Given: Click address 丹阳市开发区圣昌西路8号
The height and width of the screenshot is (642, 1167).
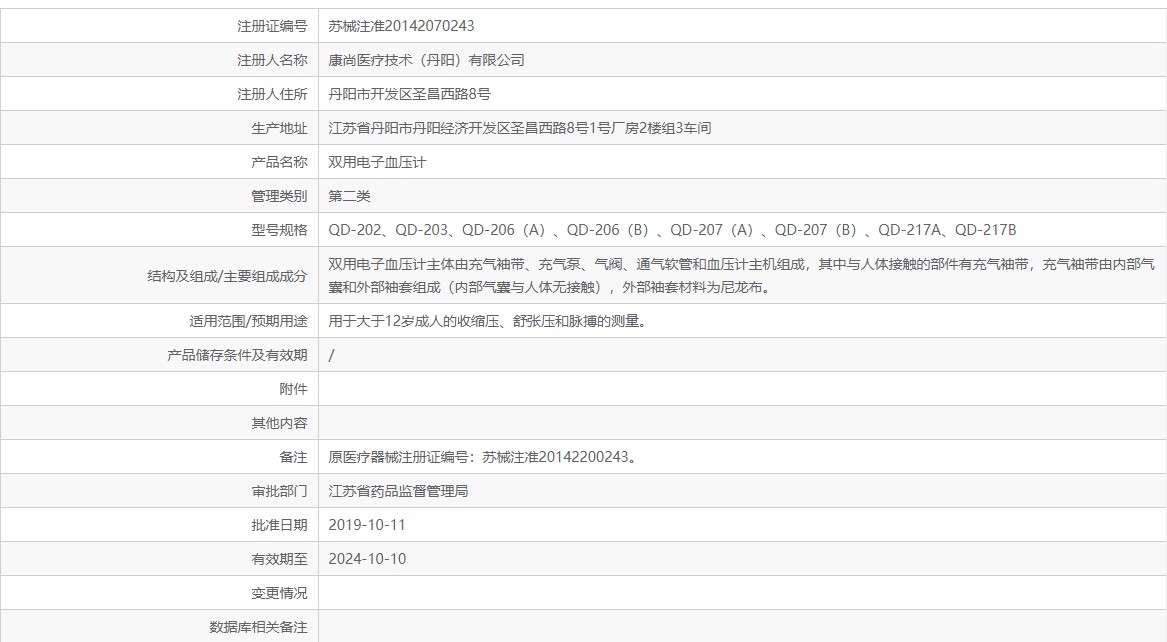Looking at the screenshot, I should 409,94.
